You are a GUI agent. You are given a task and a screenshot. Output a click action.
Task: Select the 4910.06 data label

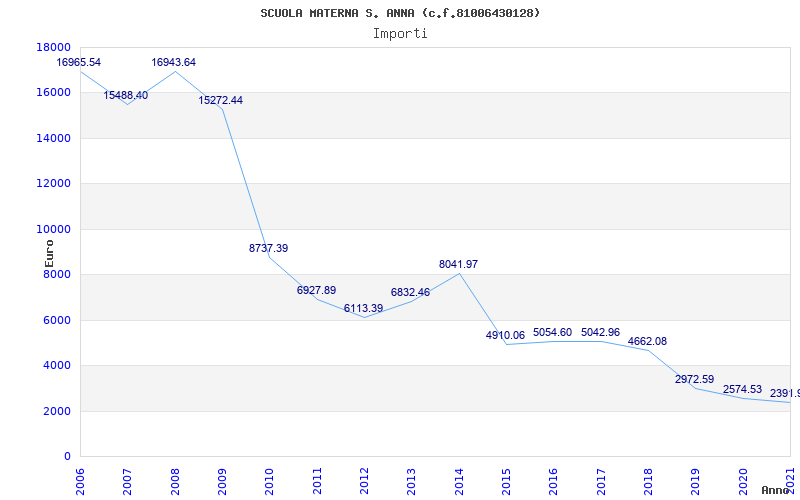tap(505, 335)
